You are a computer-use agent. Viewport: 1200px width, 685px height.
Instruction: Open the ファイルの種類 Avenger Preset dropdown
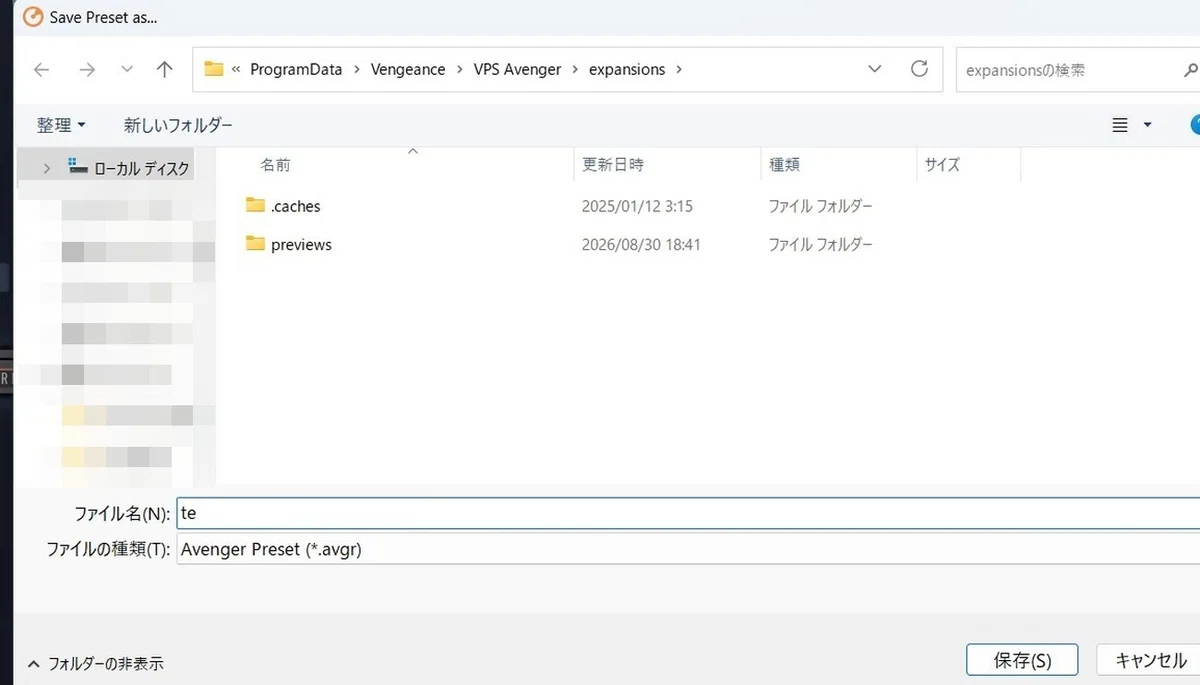[688, 549]
